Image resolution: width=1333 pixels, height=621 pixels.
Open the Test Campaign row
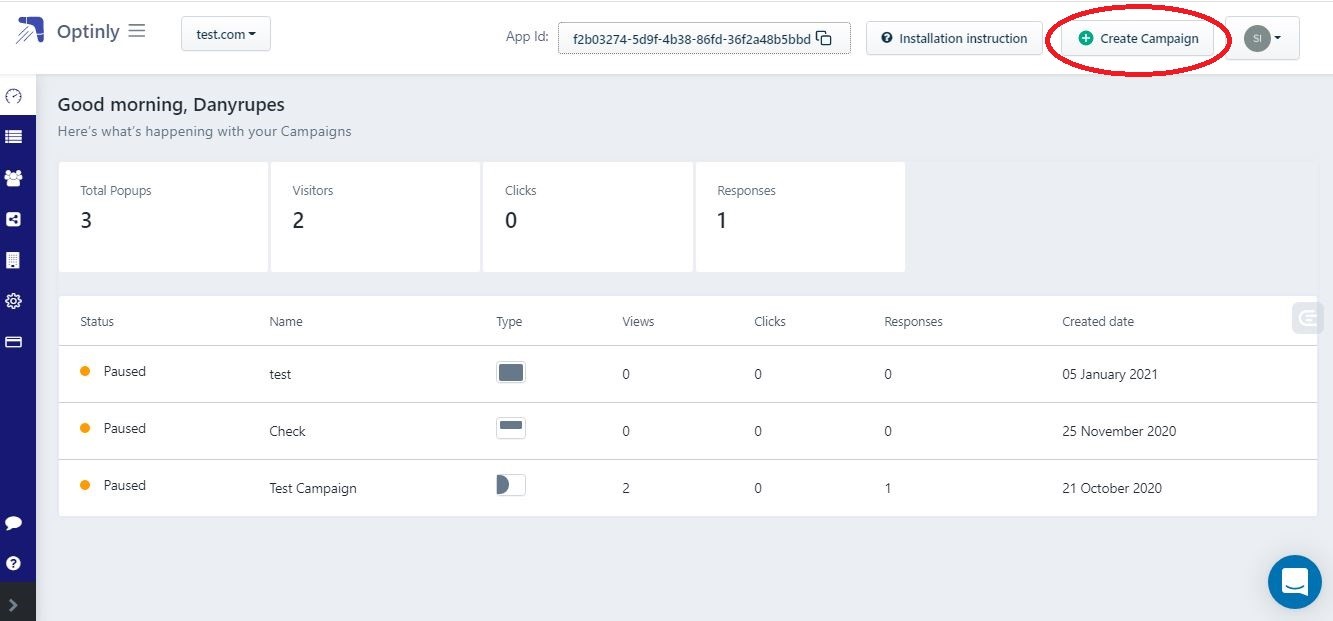[x=313, y=488]
